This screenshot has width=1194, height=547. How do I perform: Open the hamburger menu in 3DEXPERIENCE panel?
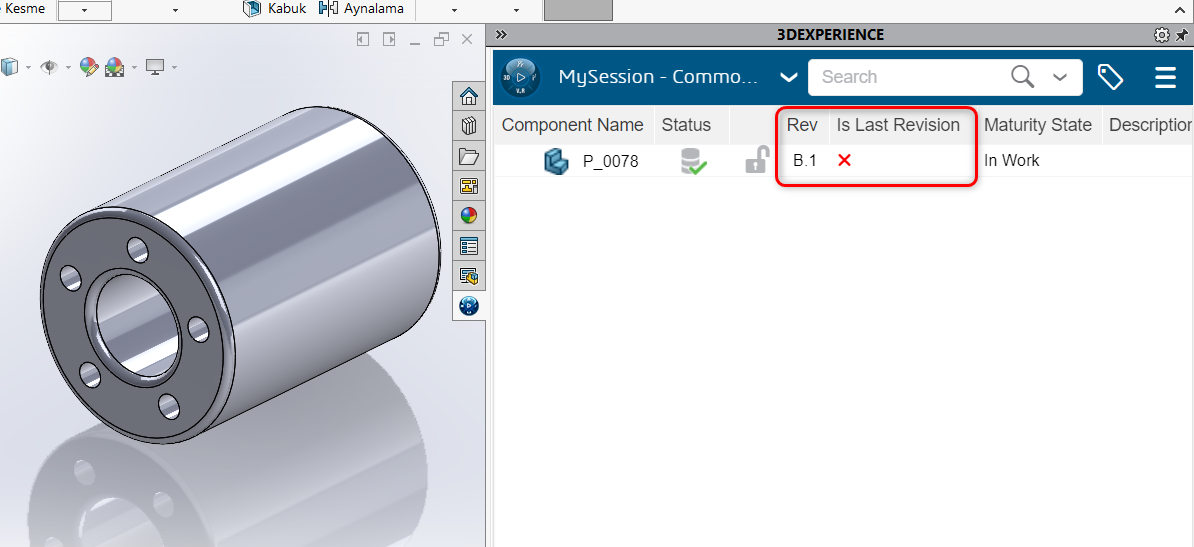tap(1165, 77)
